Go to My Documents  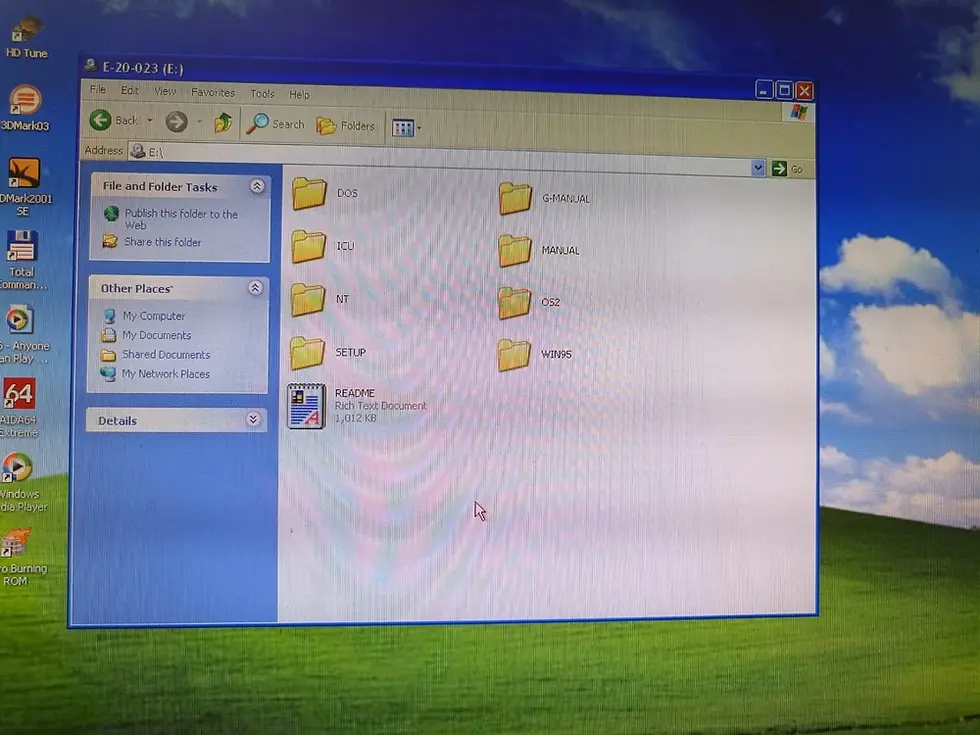click(146, 335)
